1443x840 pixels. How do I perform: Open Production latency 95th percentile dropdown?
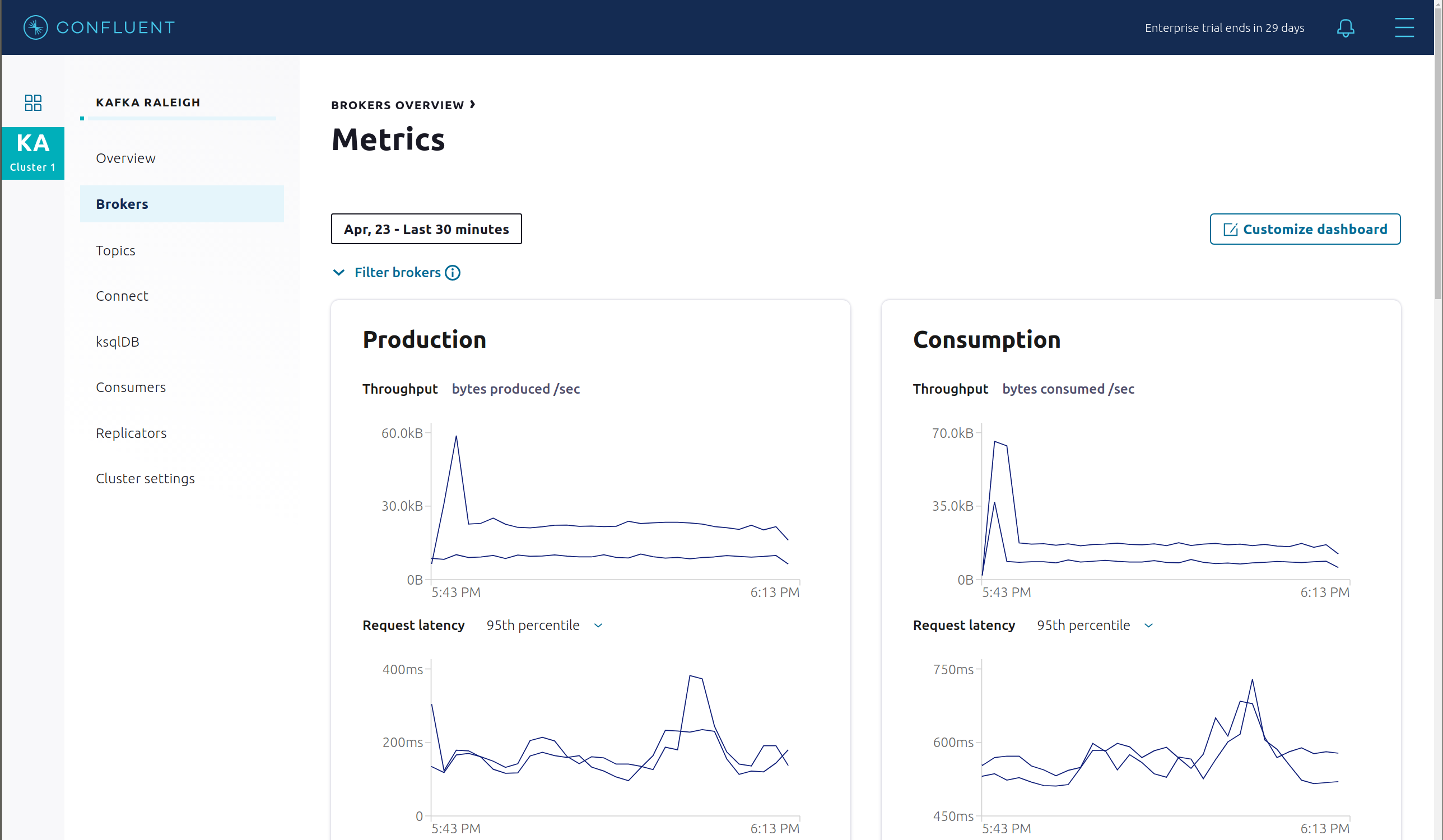544,626
